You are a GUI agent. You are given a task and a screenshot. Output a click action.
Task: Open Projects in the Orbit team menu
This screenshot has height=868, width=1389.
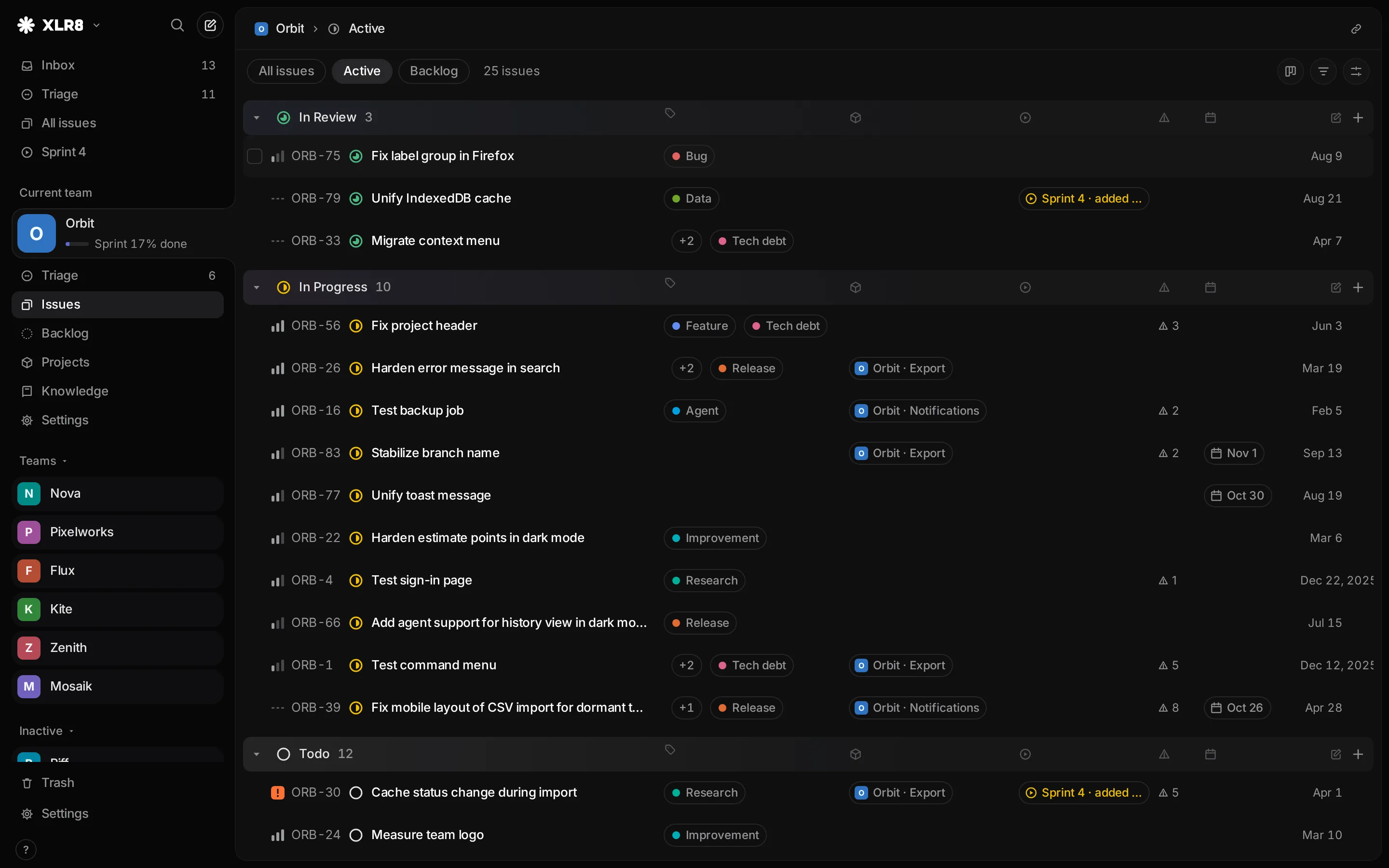tap(117, 362)
